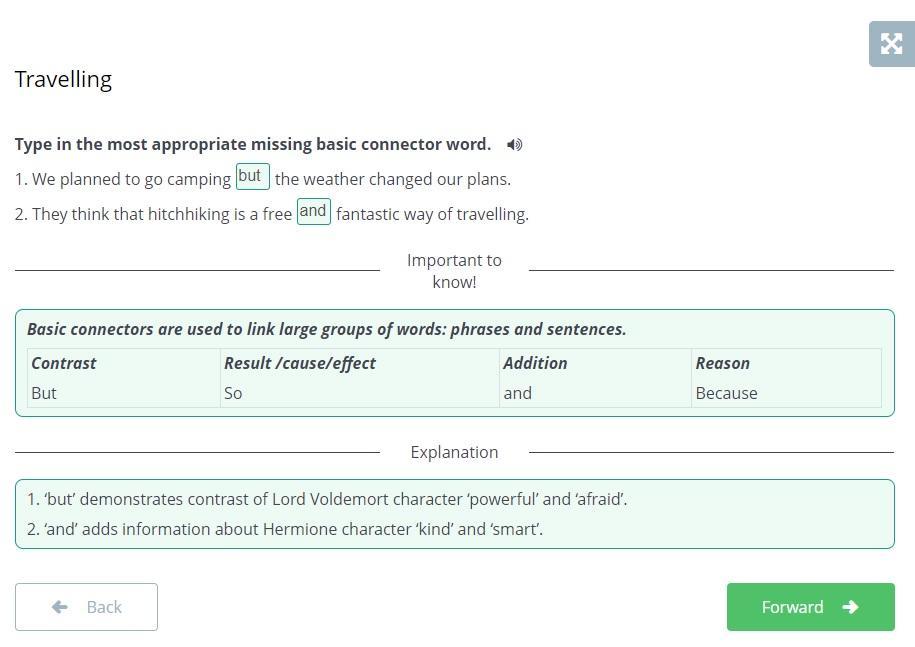Click the explanation about Lord Voldemort
Image resolution: width=915 pixels, height=647 pixels.
click(327, 499)
